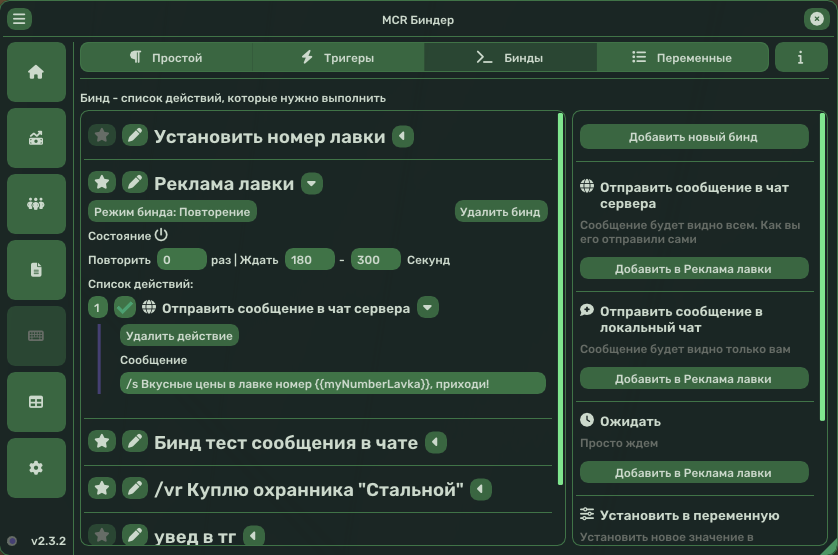Collapse the "Отправить сообщение в чат сервера" action
The height and width of the screenshot is (555, 838).
(428, 307)
